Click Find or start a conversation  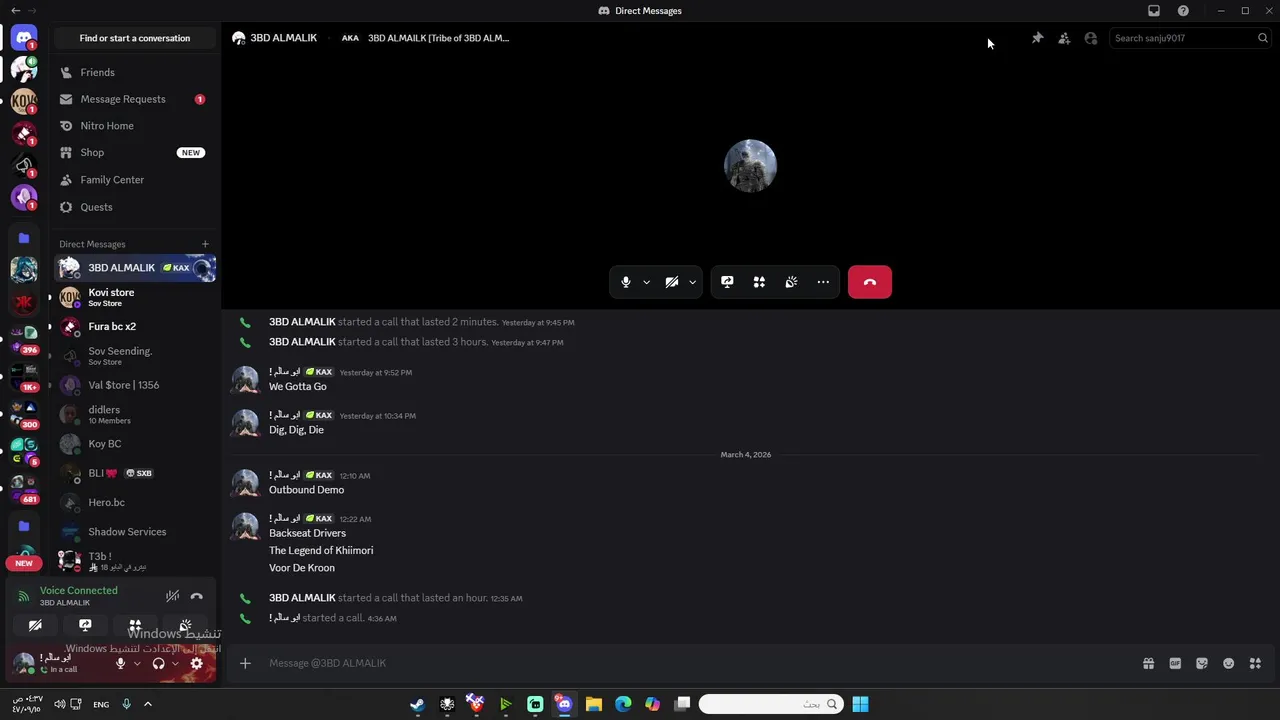click(135, 38)
